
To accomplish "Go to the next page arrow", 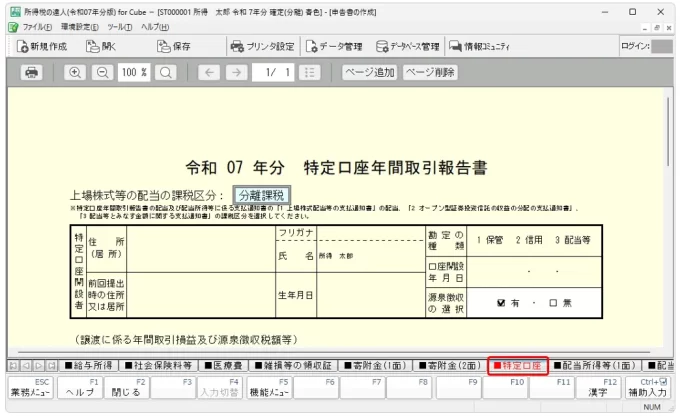I will point(235,73).
